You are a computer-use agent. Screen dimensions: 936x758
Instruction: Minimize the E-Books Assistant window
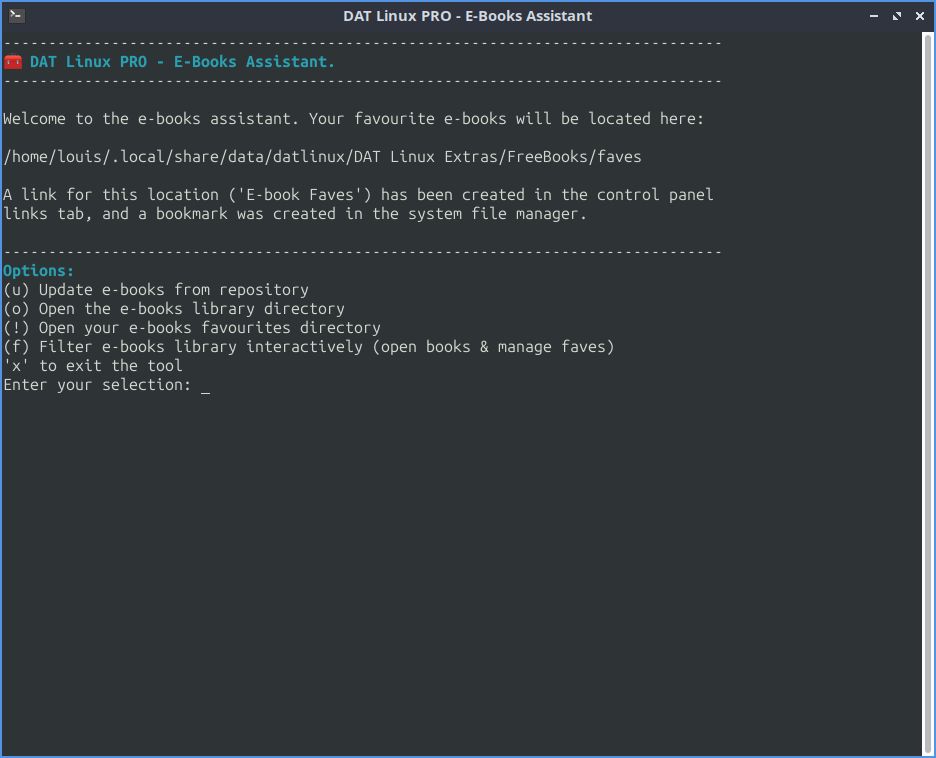coord(874,16)
